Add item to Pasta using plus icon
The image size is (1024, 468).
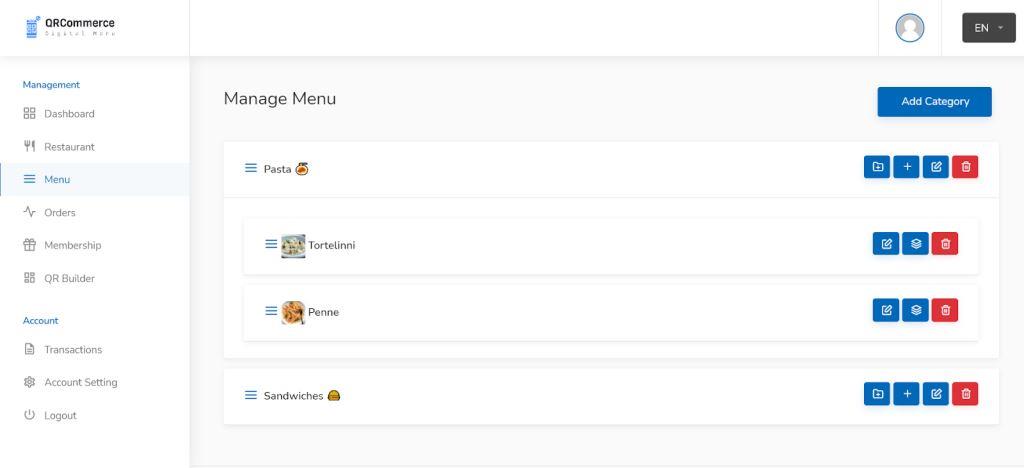tap(906, 167)
